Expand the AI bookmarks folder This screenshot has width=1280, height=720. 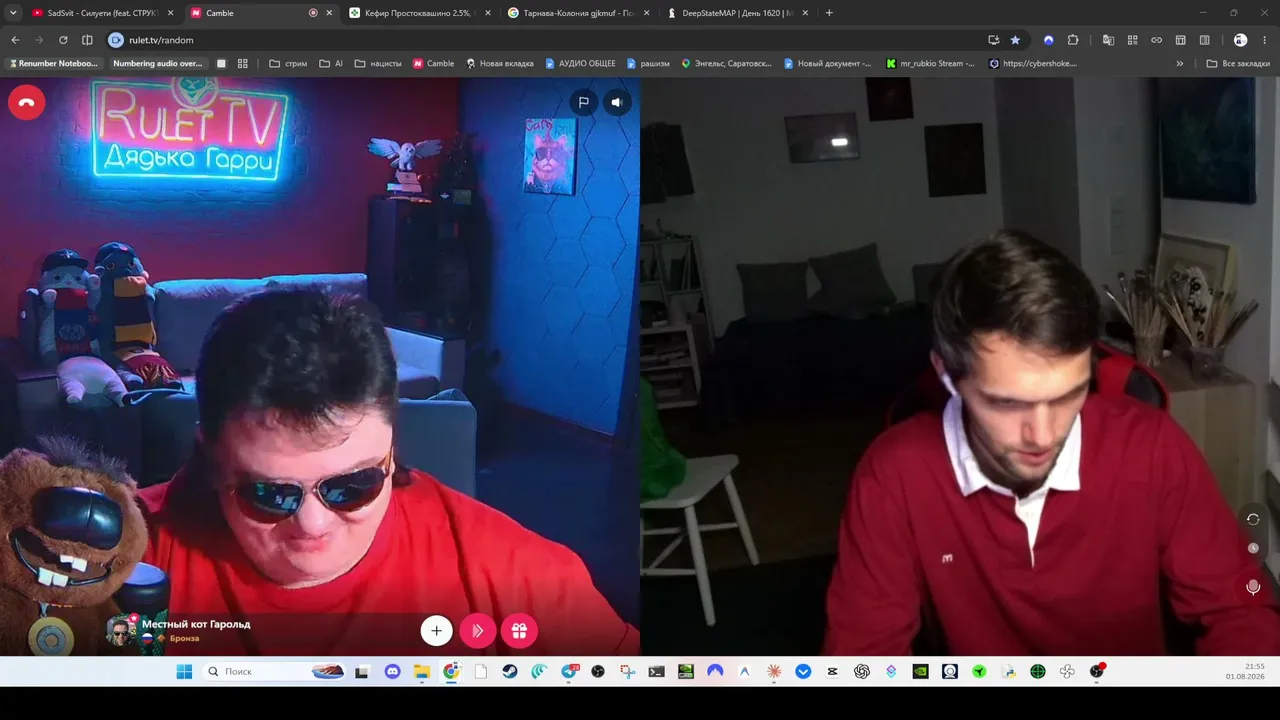[331, 63]
